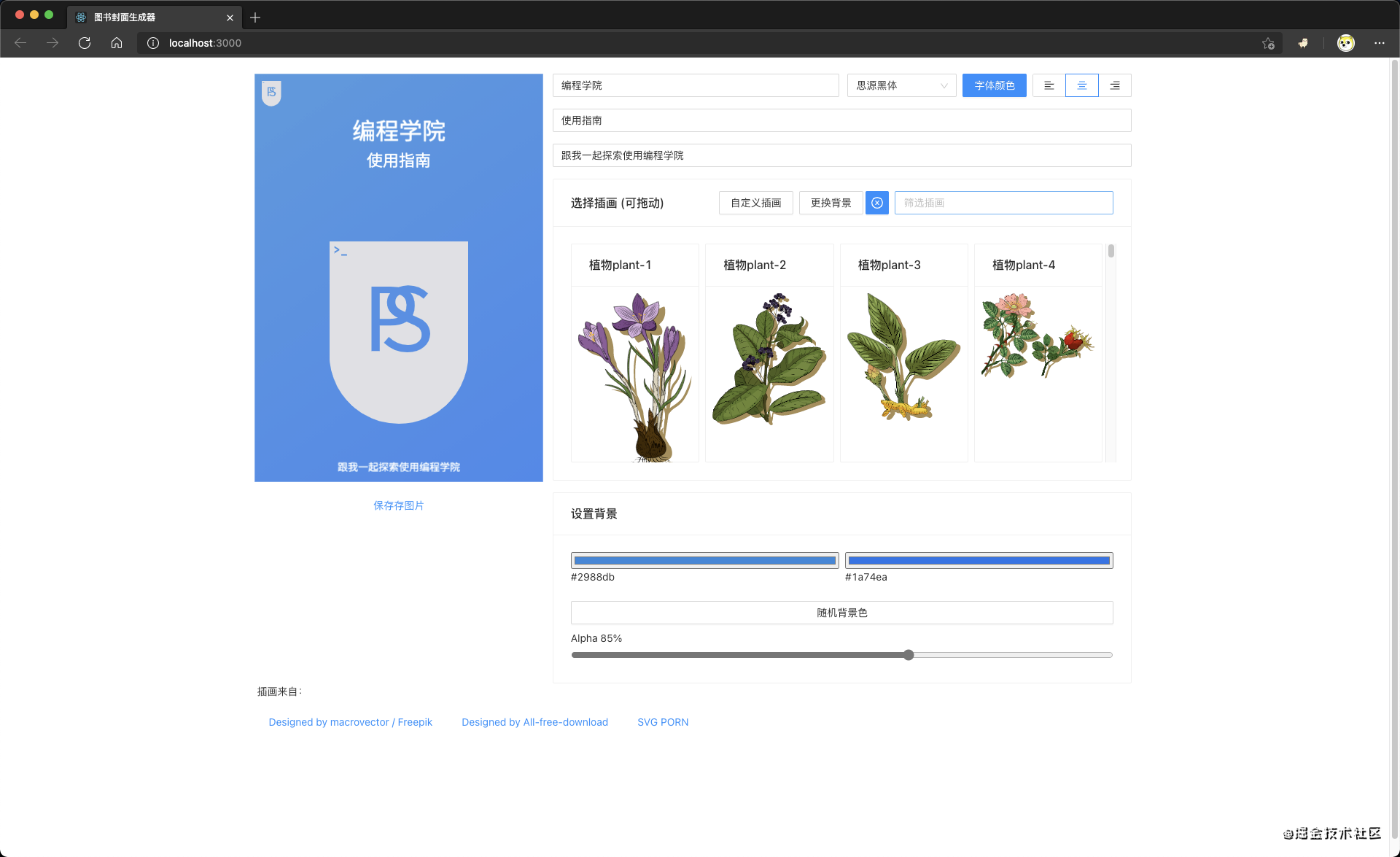Open the browser settings ellipsis menu

pyautogui.click(x=1380, y=43)
